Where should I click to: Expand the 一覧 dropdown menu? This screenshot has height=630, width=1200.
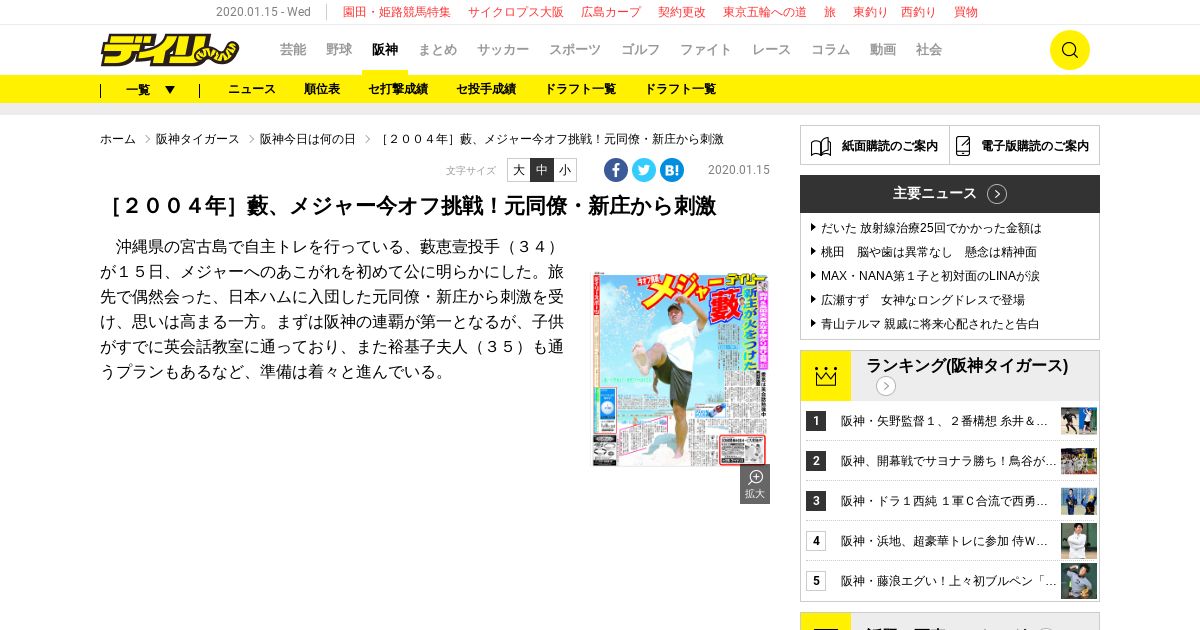150,89
